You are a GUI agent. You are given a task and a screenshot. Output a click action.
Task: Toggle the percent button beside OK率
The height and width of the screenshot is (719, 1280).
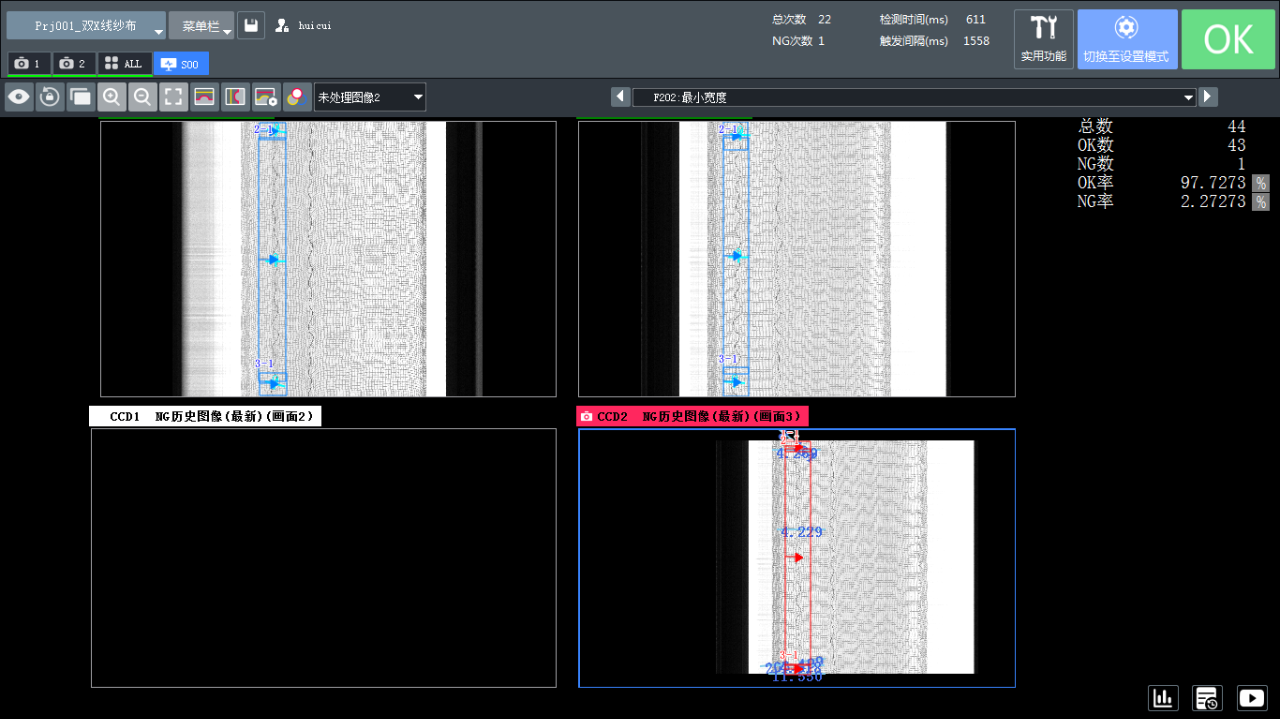[x=1261, y=183]
